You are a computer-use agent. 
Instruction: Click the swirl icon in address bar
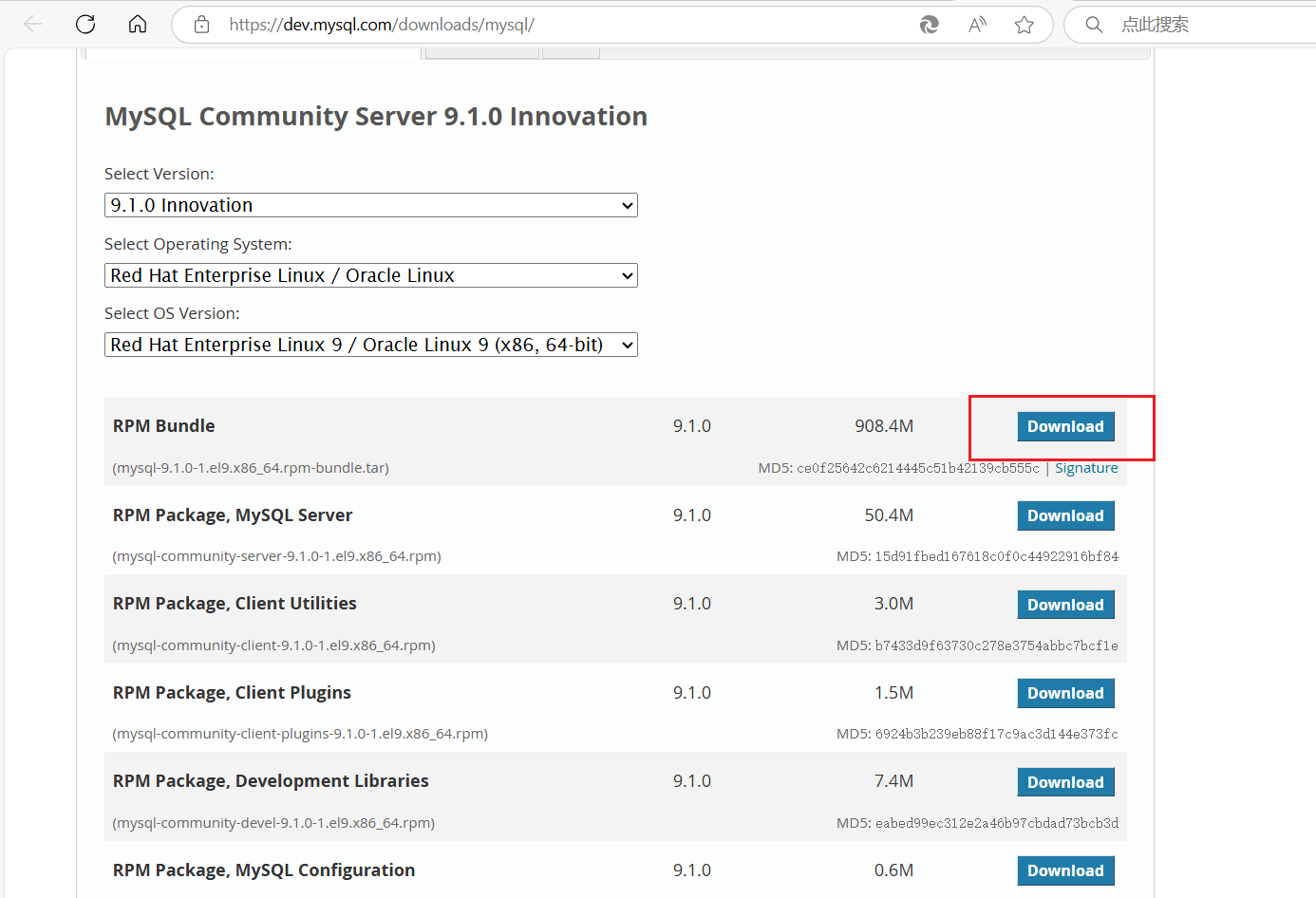[x=930, y=25]
